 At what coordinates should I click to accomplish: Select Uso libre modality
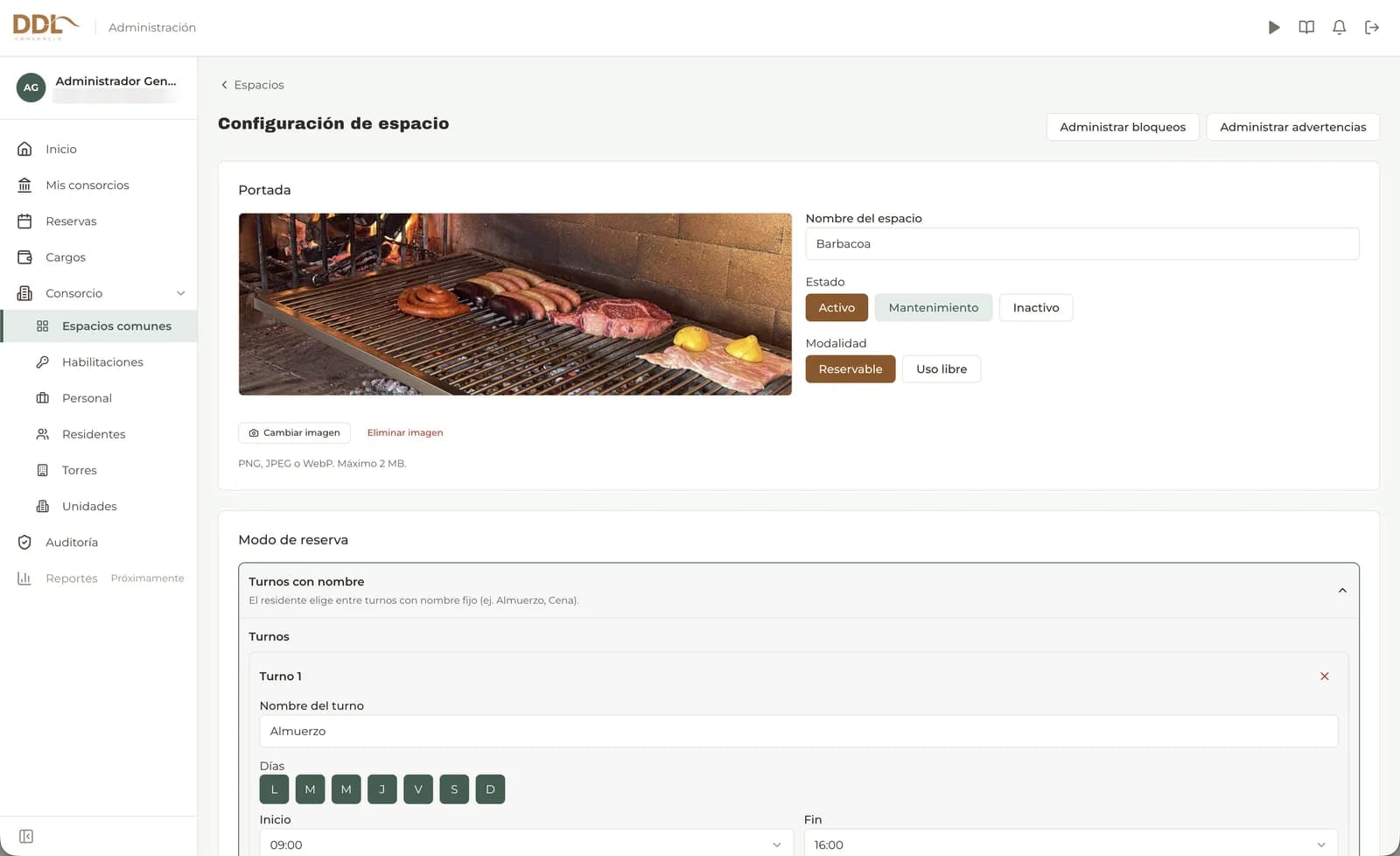coord(941,369)
